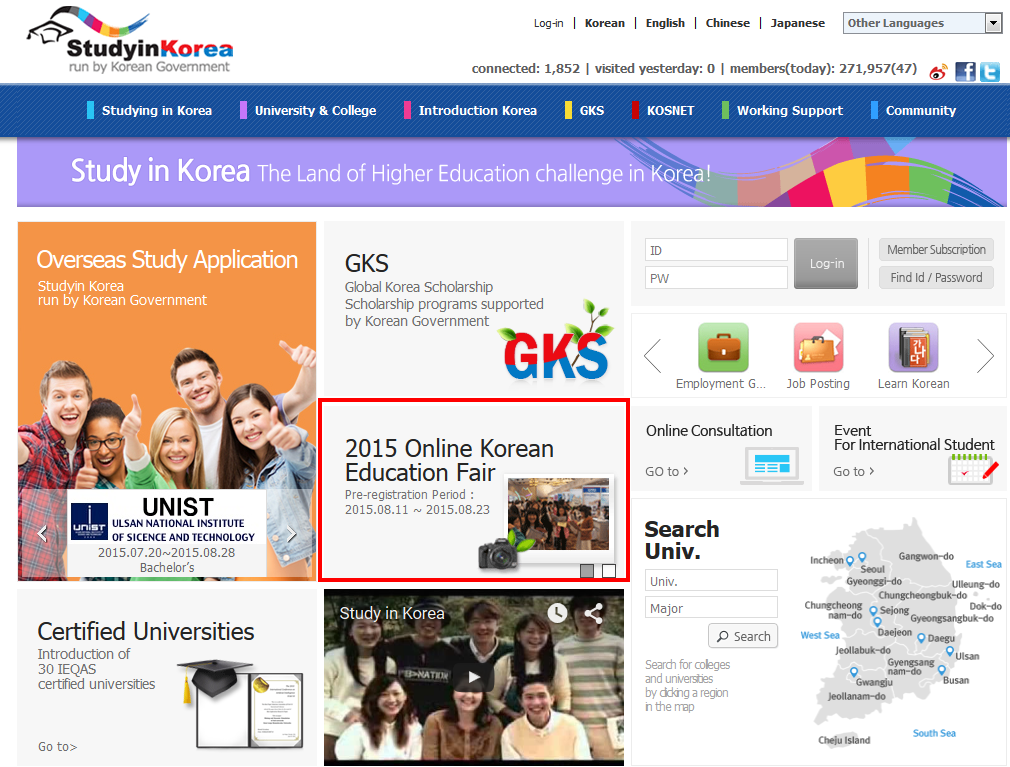
Task: Click the GKS logo graphic
Action: [555, 345]
